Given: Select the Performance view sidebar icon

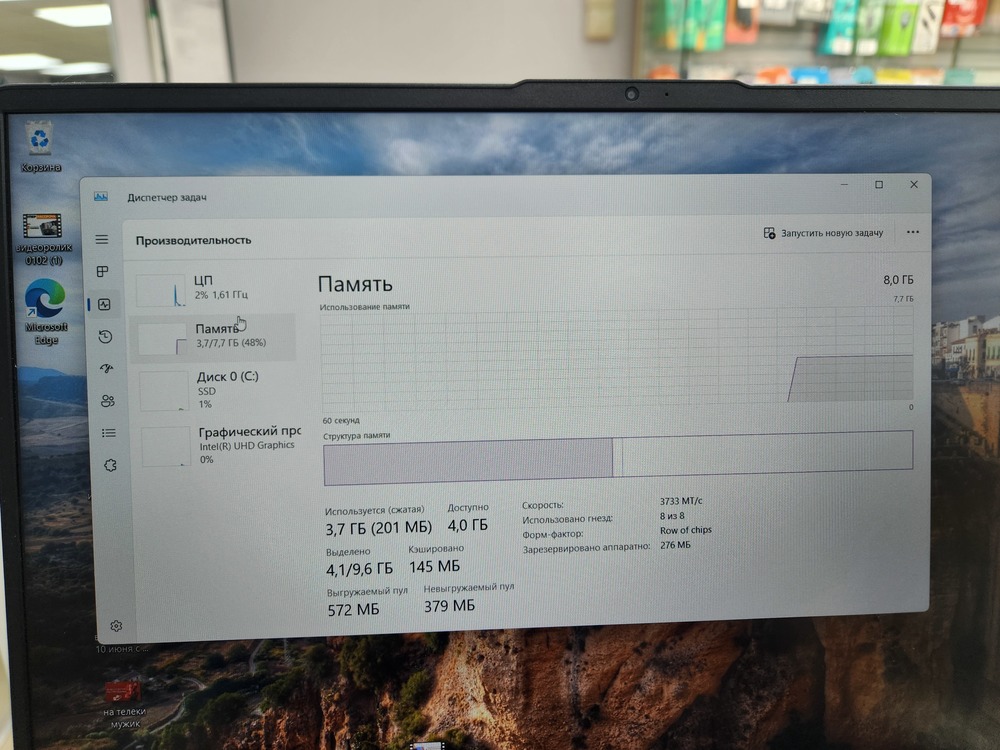Looking at the screenshot, I should [103, 304].
